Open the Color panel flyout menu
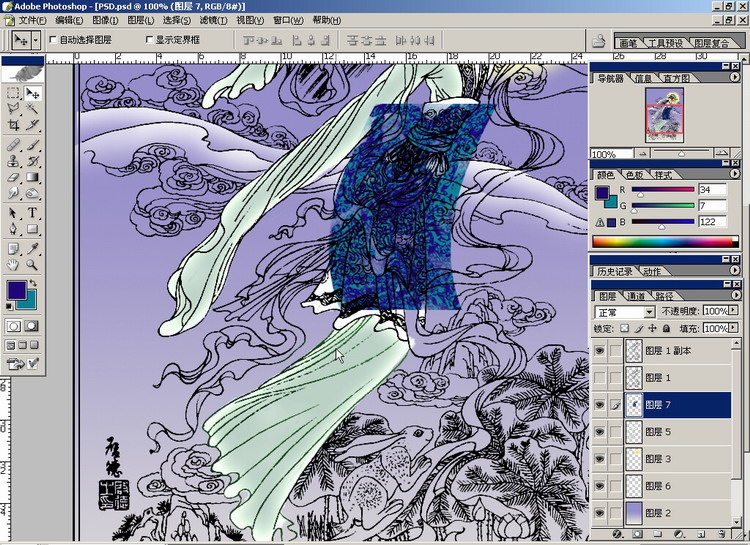The image size is (750, 545). pos(735,174)
